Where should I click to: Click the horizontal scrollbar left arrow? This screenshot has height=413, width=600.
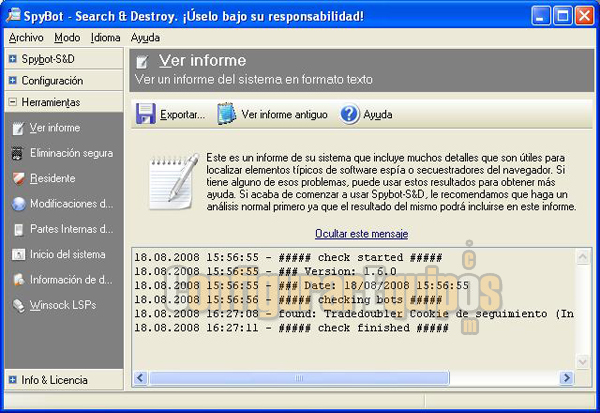tap(140, 378)
